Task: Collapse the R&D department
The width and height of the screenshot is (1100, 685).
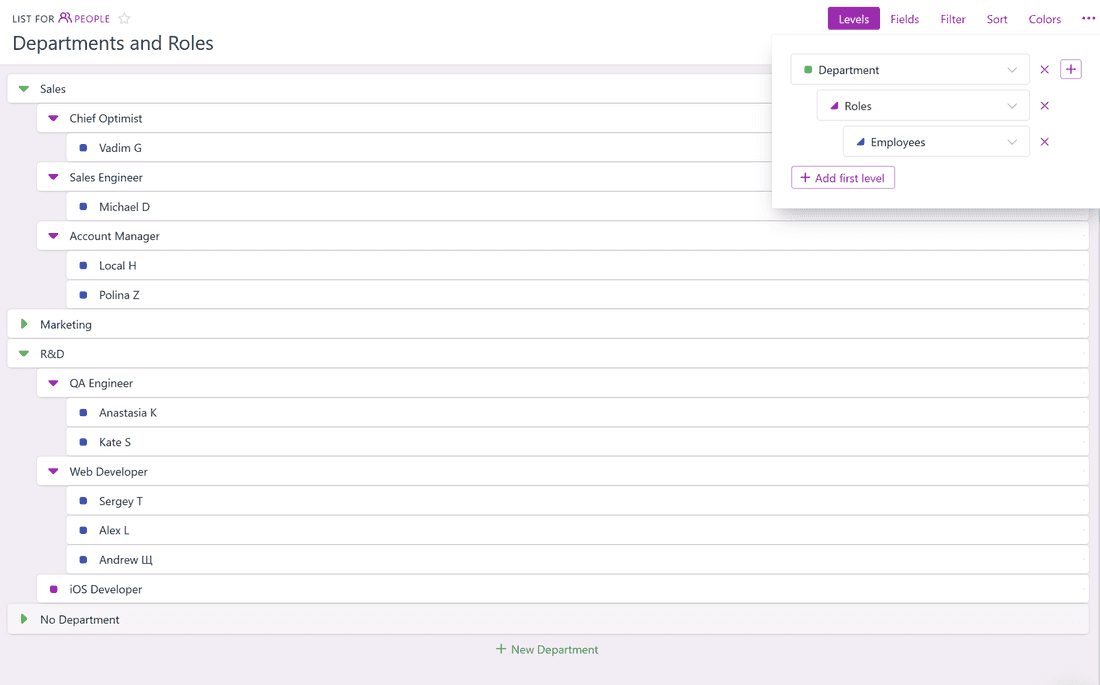Action: [x=24, y=353]
